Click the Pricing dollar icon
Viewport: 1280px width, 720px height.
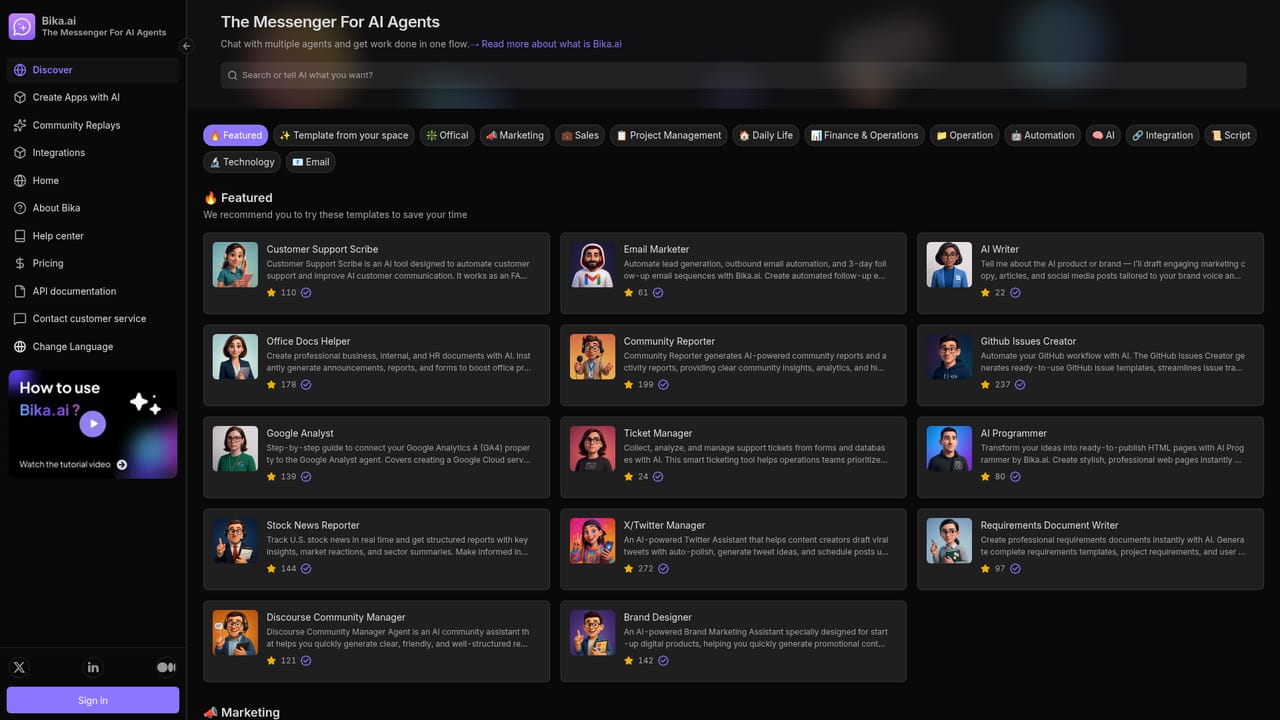pos(20,264)
